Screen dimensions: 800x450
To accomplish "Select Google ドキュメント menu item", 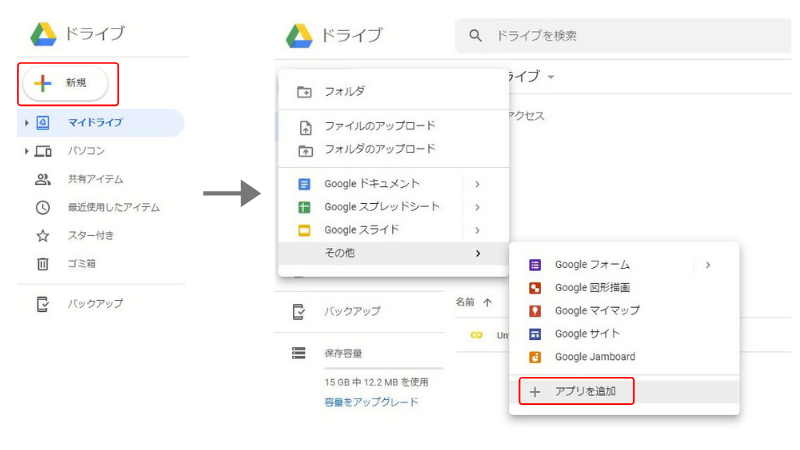I will 393,184.
